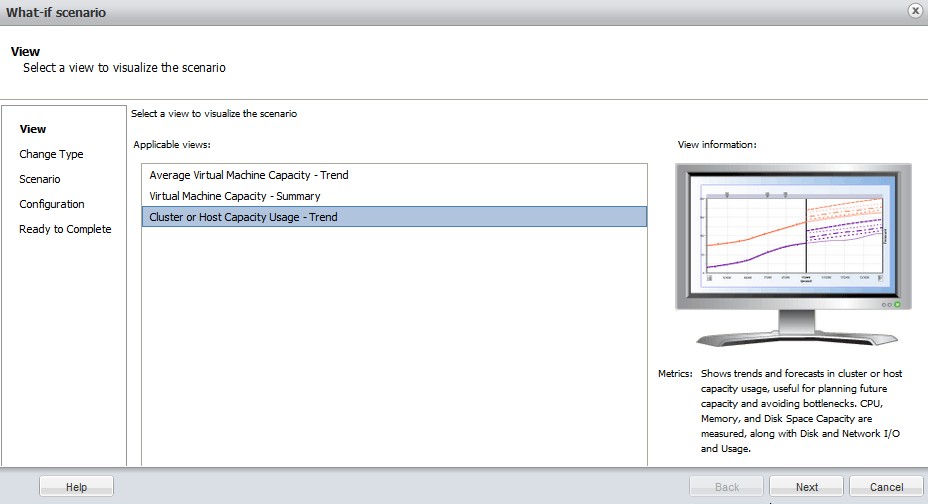Click the View information label
928x504 pixels.
717,145
